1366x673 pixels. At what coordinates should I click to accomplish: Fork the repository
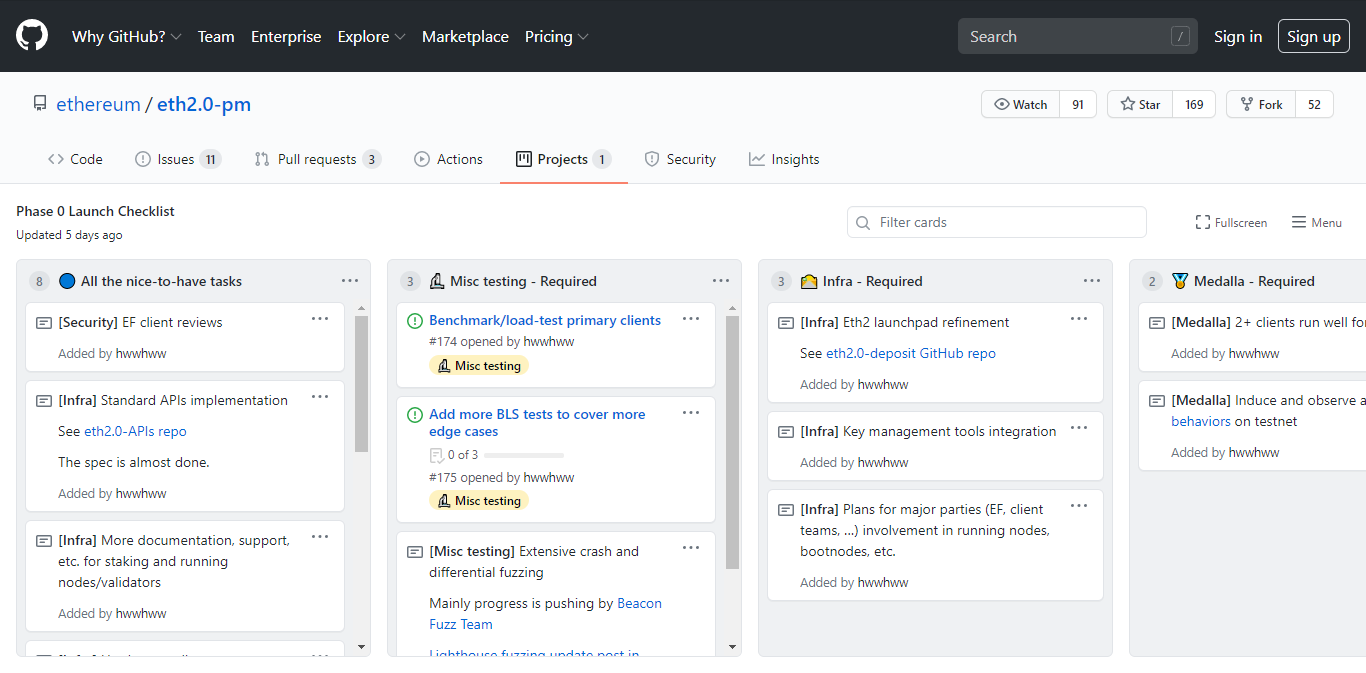(x=1261, y=104)
